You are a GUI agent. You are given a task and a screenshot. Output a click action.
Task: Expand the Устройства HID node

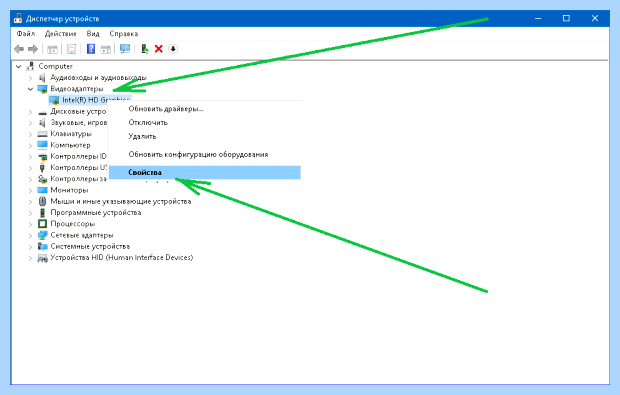(x=30, y=258)
